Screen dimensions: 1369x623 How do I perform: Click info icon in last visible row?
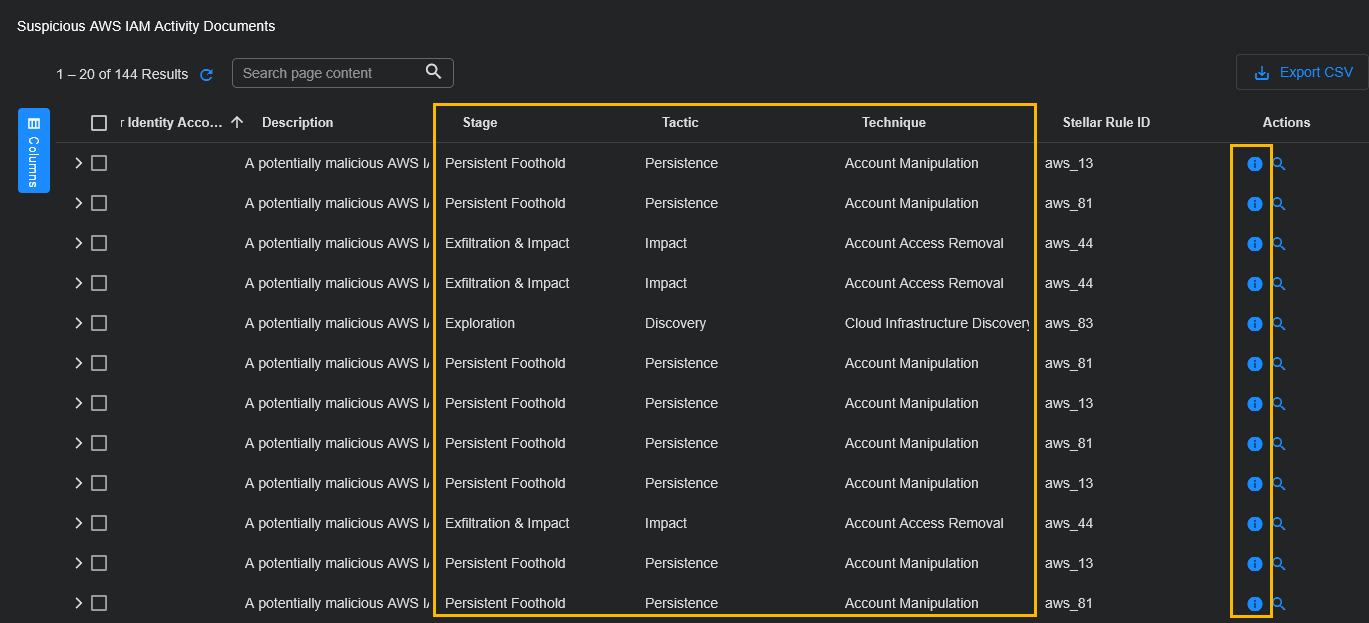(1255, 604)
